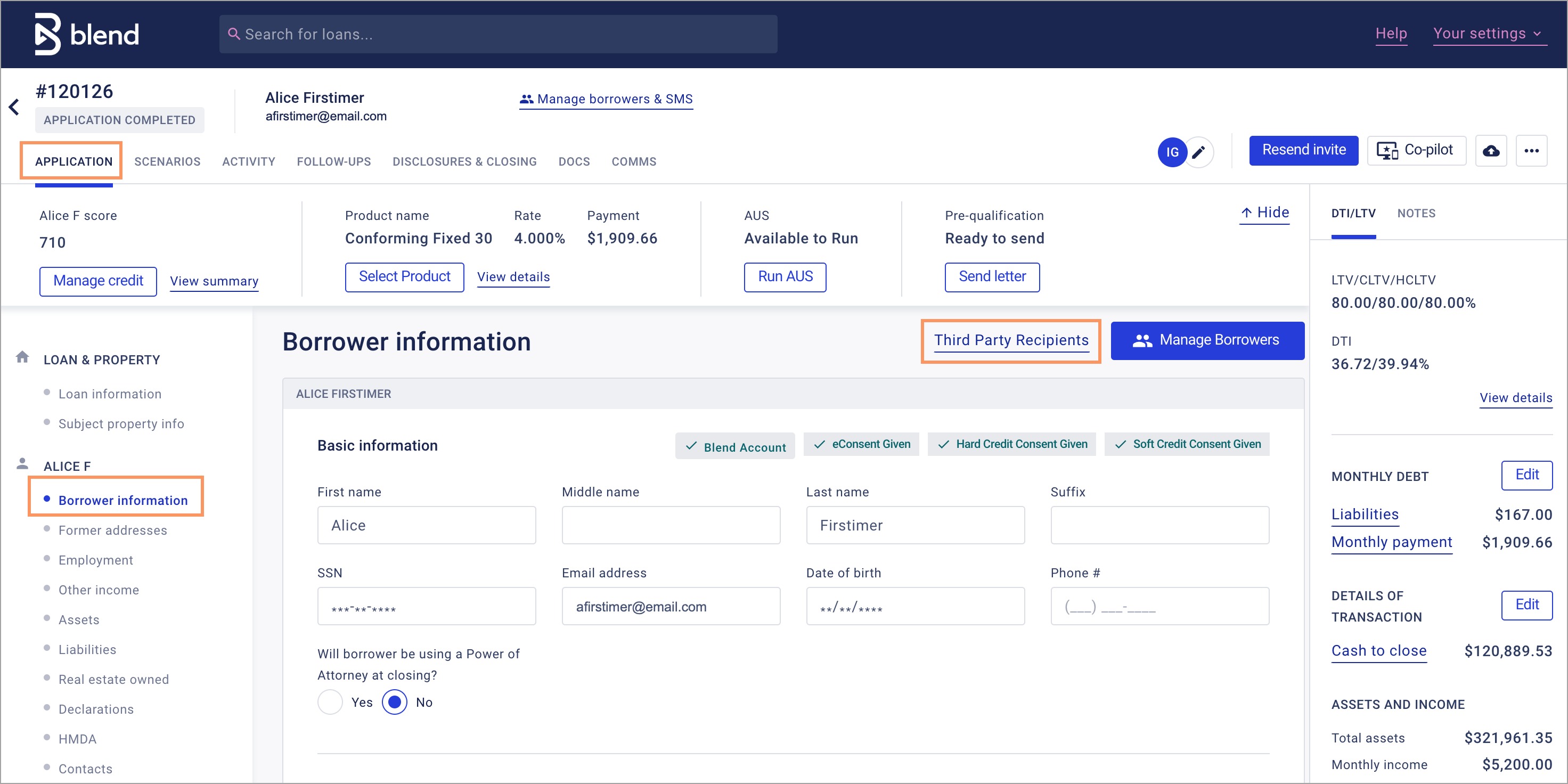Open Employment section in sidebar
The height and width of the screenshot is (784, 1568).
tap(95, 560)
